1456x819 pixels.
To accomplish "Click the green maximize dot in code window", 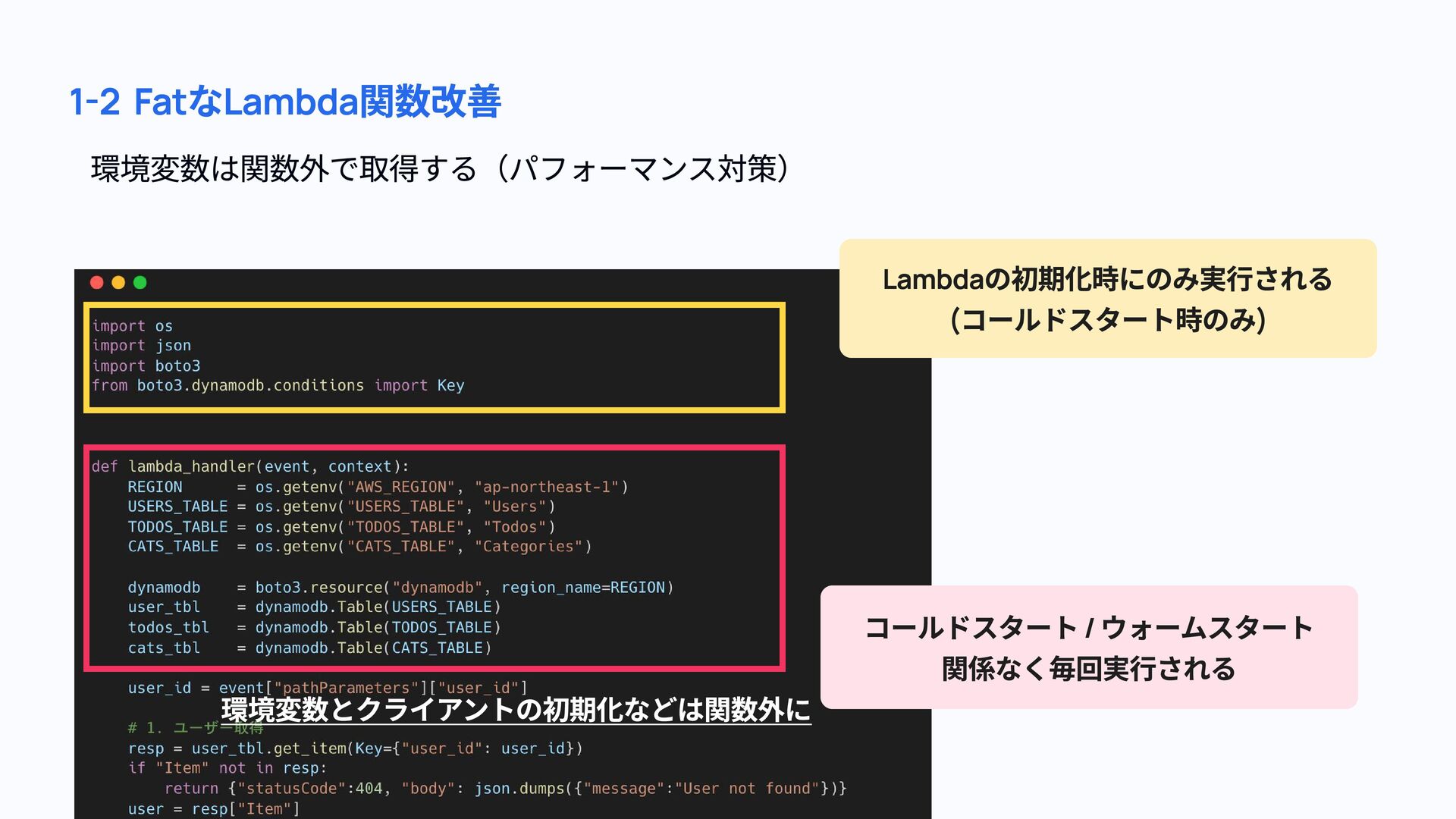I will coord(140,283).
